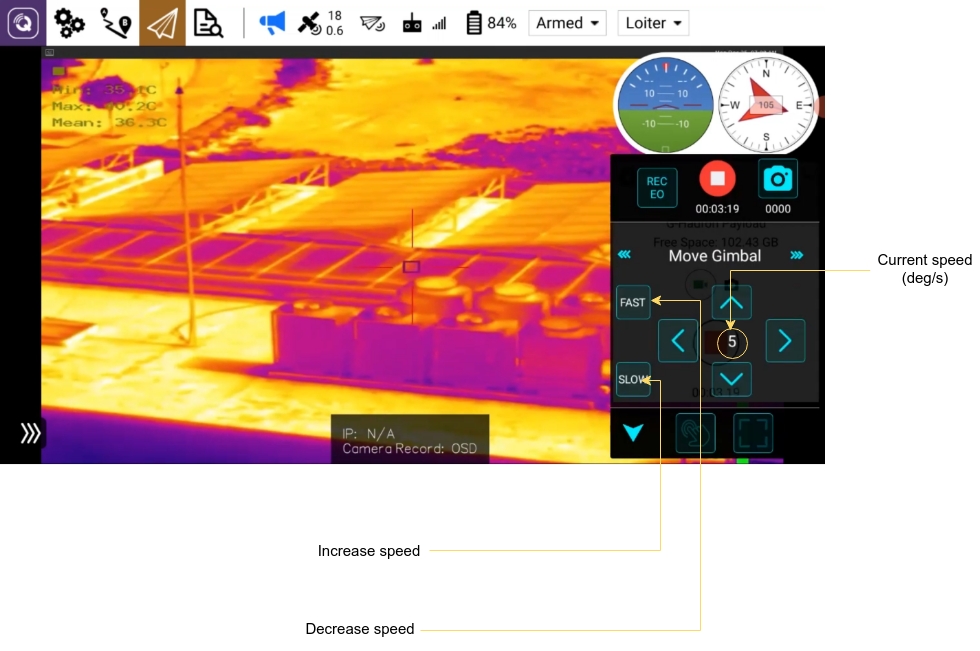Stop the video recording
This screenshot has width=980, height=651.
pyautogui.click(x=717, y=180)
